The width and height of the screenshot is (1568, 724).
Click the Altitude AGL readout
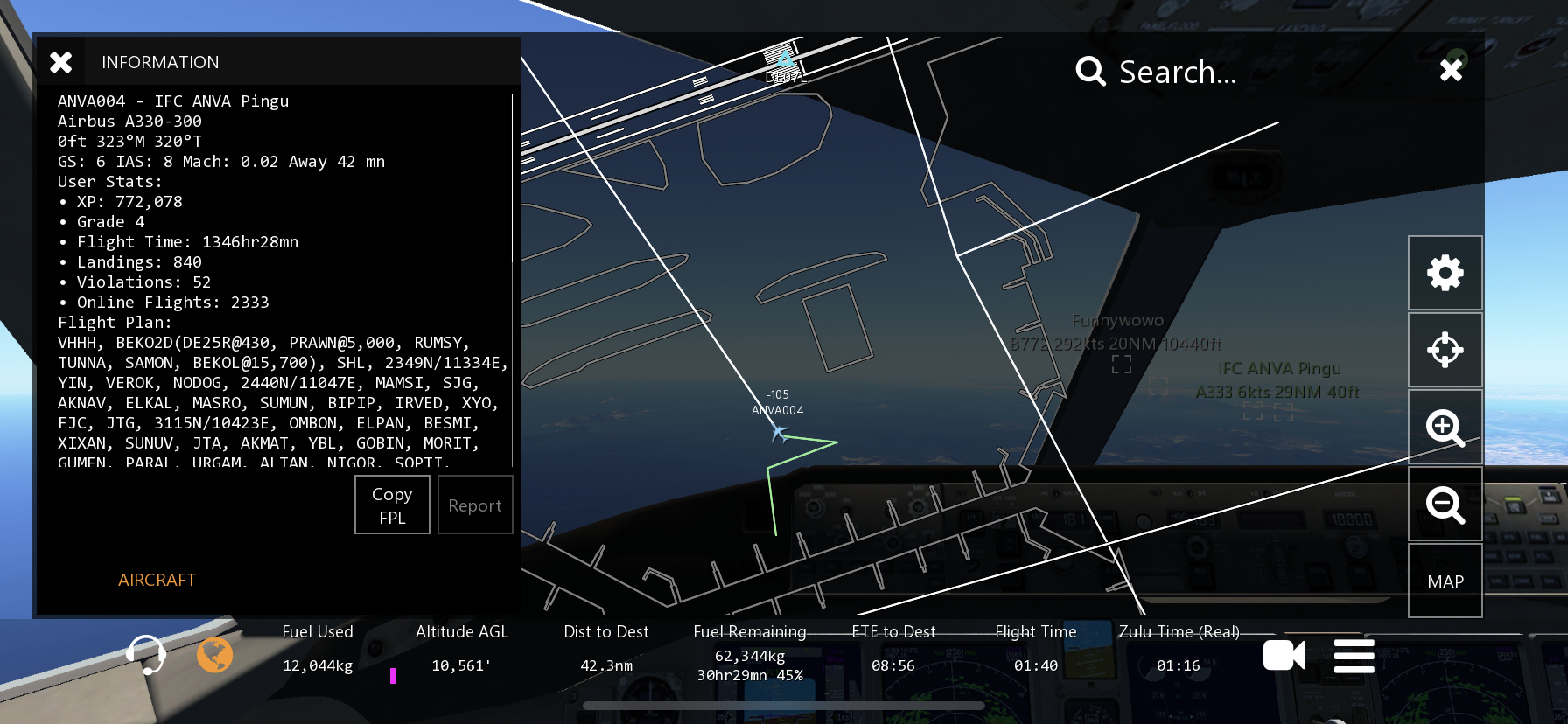pos(461,648)
